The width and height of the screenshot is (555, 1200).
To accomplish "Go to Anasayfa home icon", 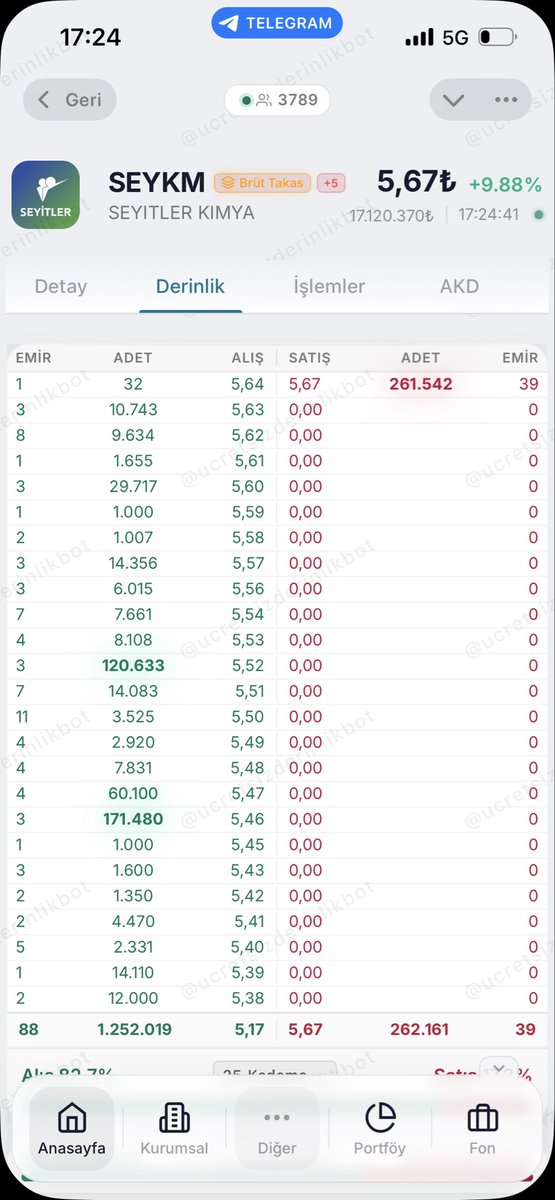I will [72, 1127].
